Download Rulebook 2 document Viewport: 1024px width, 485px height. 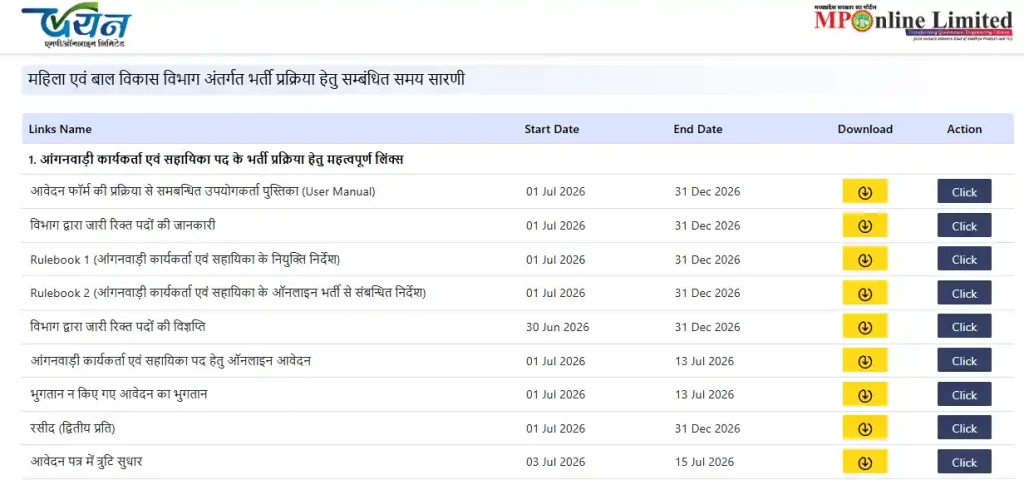[865, 294]
